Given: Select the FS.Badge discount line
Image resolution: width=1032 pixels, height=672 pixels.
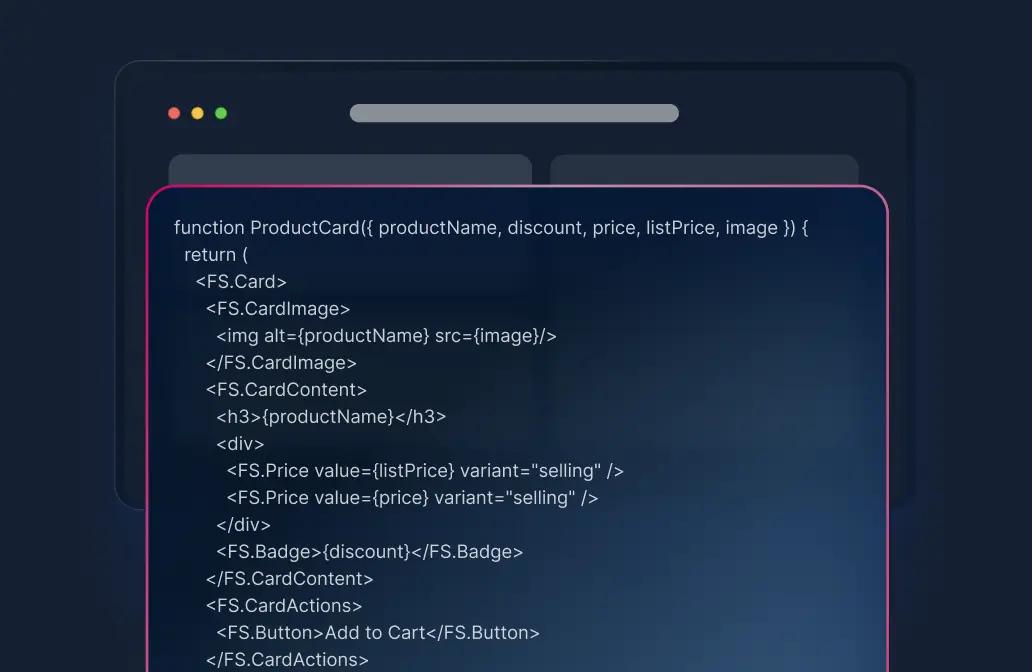Looking at the screenshot, I should tap(369, 551).
